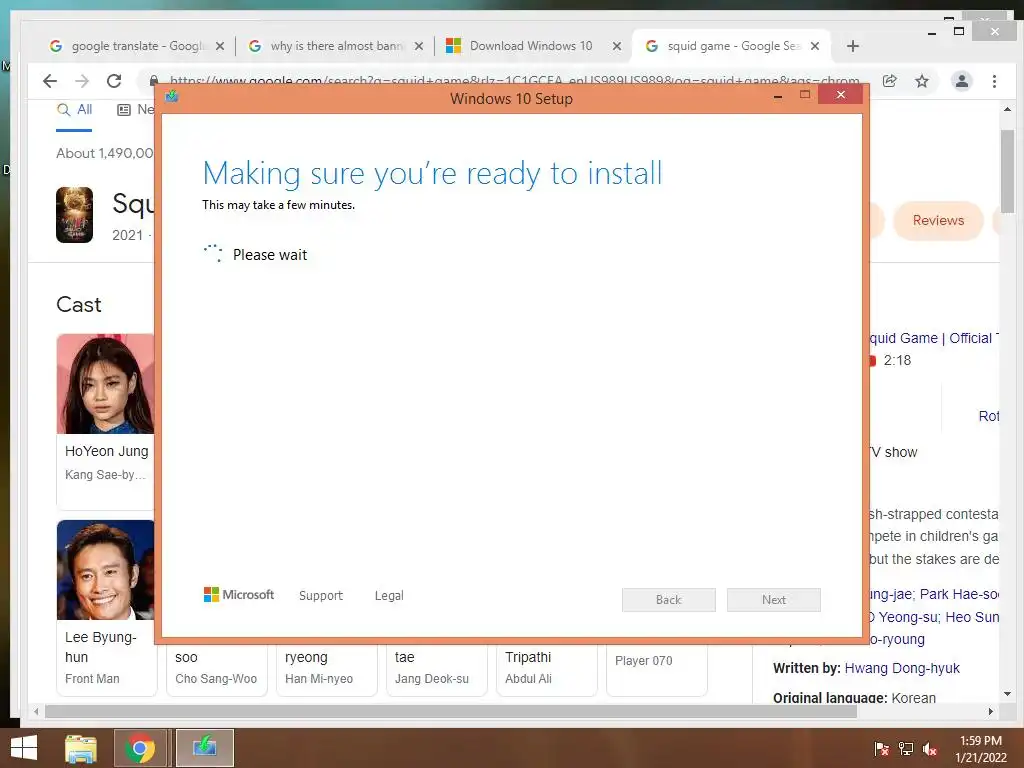Viewport: 1024px width, 768px height.
Task: Close the google translate tab
Action: (x=220, y=46)
